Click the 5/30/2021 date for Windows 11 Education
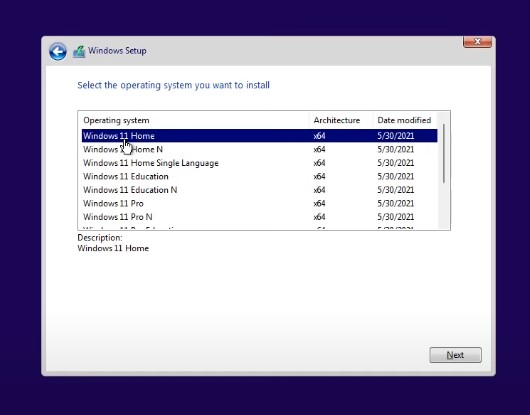The width and height of the screenshot is (530, 415). (396, 176)
